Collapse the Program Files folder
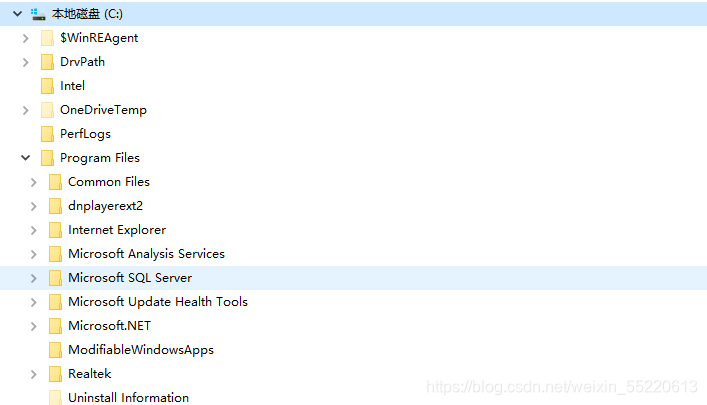707x405 pixels. coord(26,158)
